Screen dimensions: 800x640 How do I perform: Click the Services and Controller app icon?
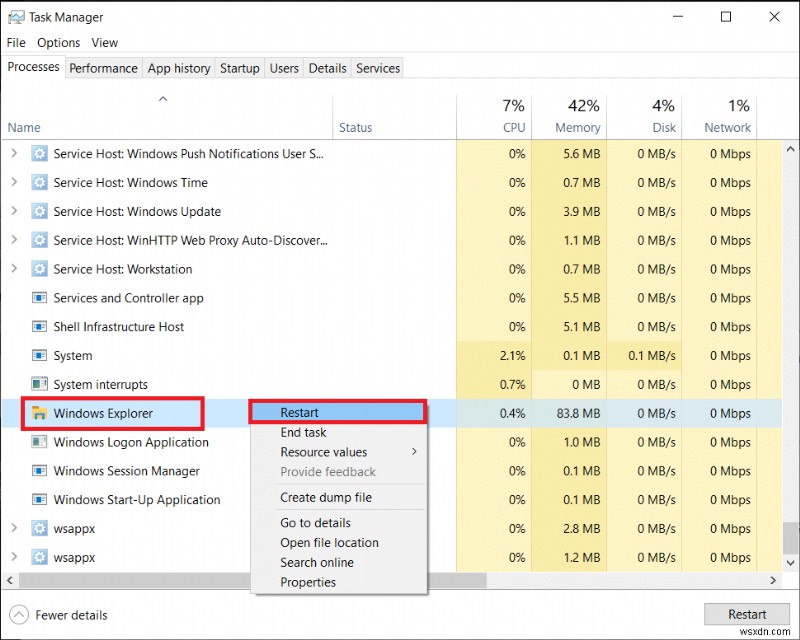(38, 298)
